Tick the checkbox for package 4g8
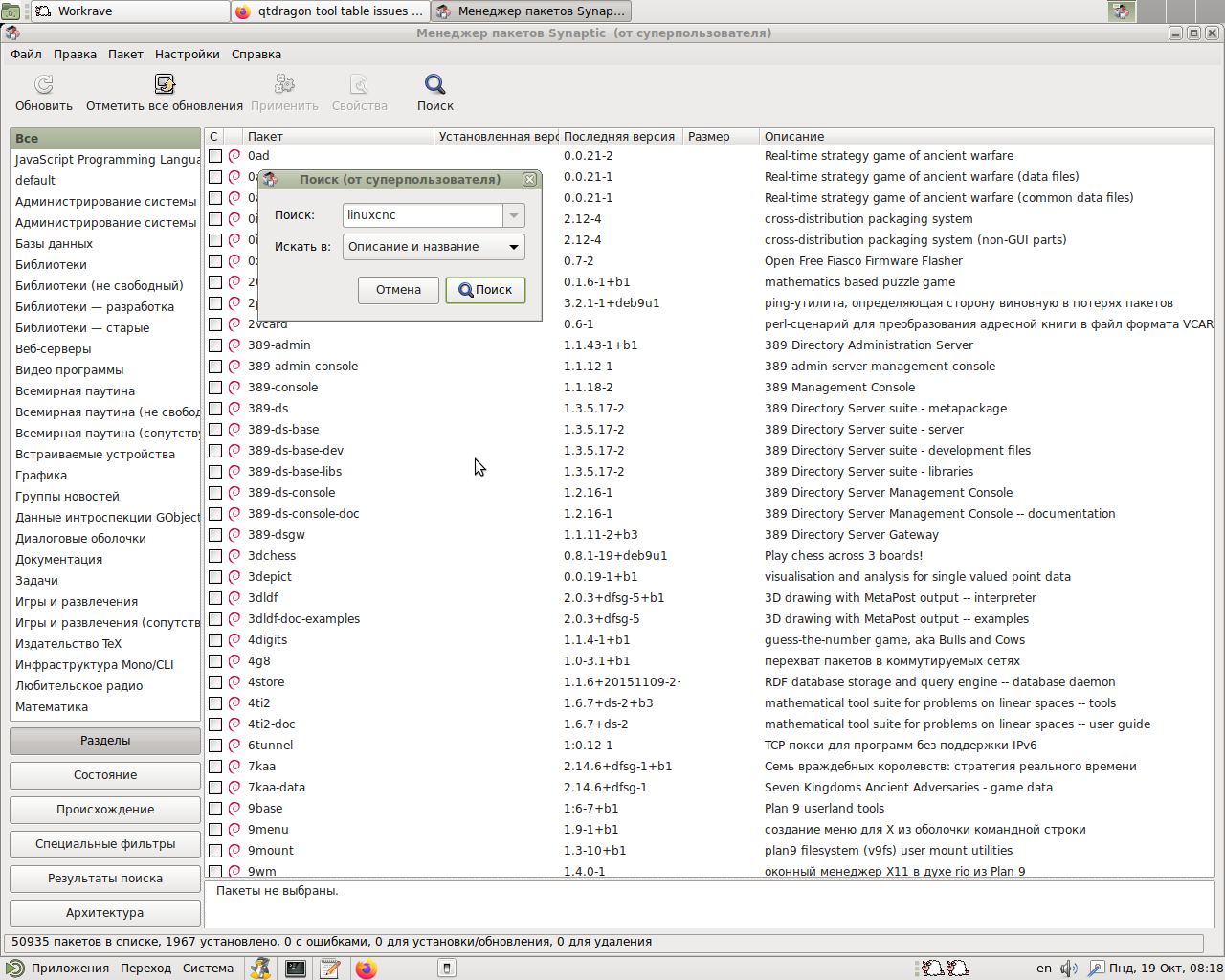This screenshot has height=980, width=1225. click(x=215, y=661)
